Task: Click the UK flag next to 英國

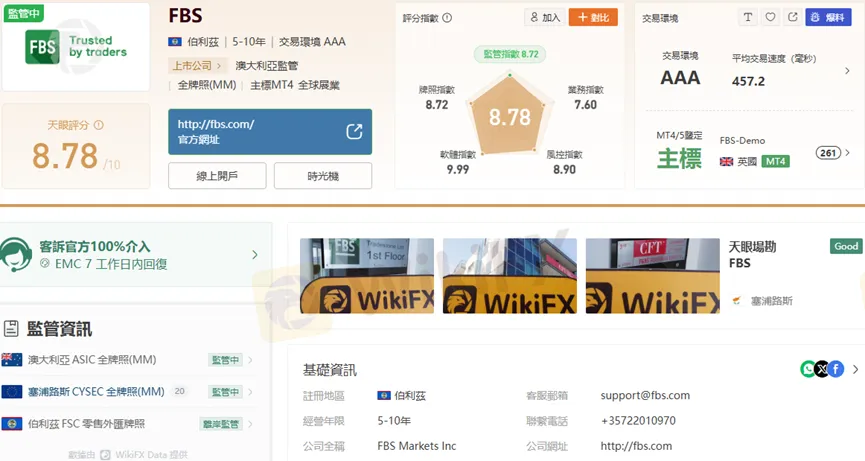Action: click(727, 162)
